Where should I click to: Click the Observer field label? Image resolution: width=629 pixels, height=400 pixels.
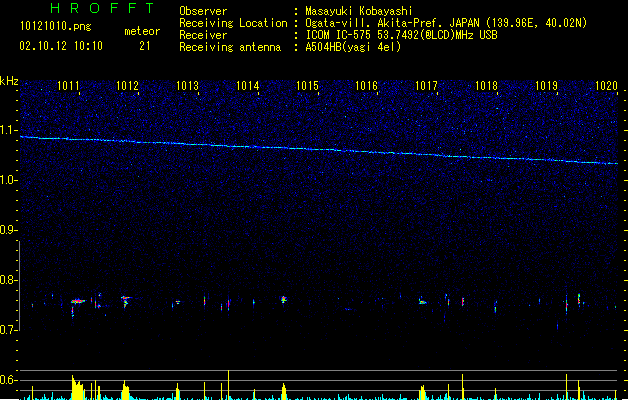tap(203, 11)
